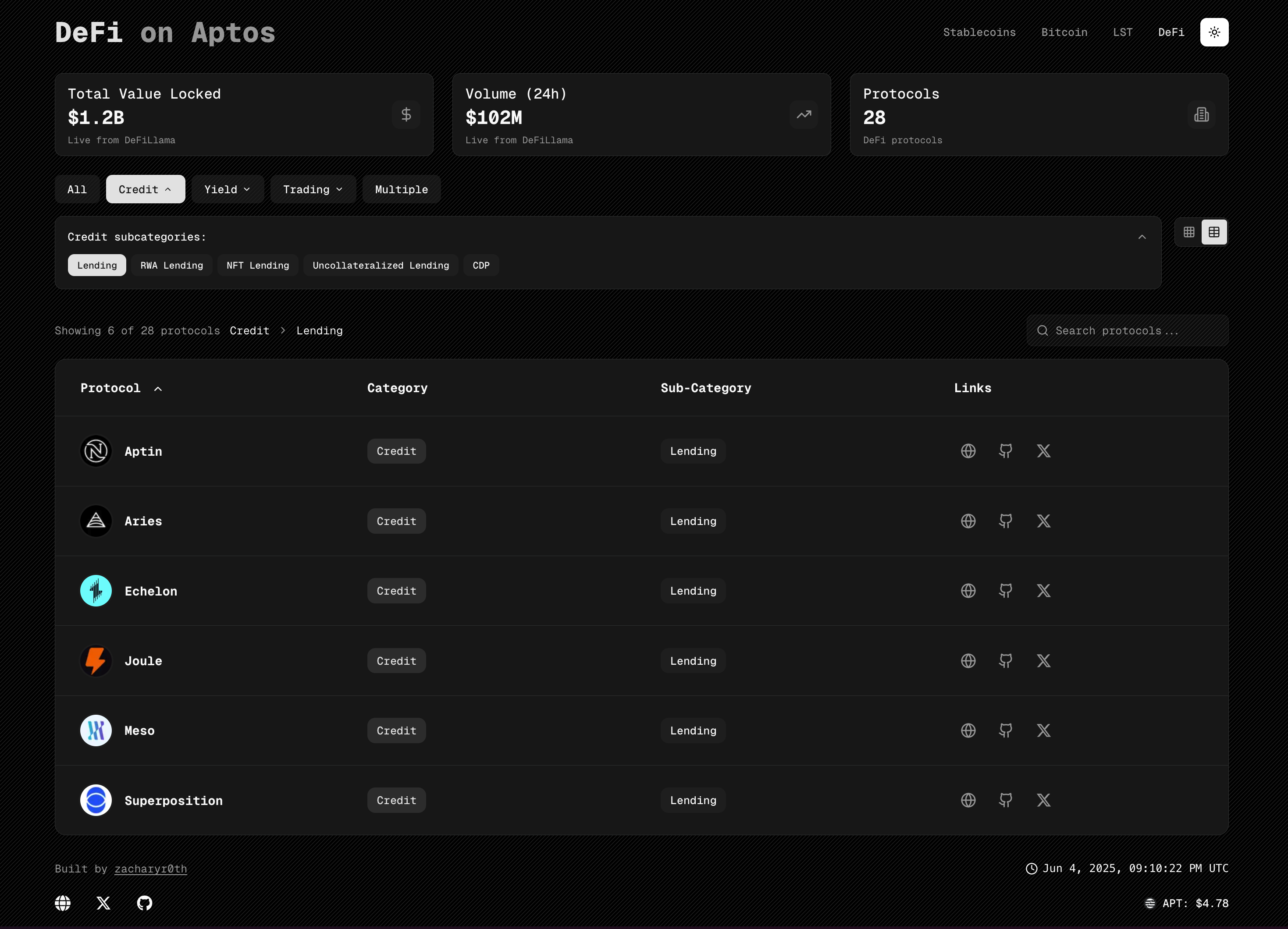Open zacharyr0th author link
1288x929 pixels.
(x=150, y=869)
